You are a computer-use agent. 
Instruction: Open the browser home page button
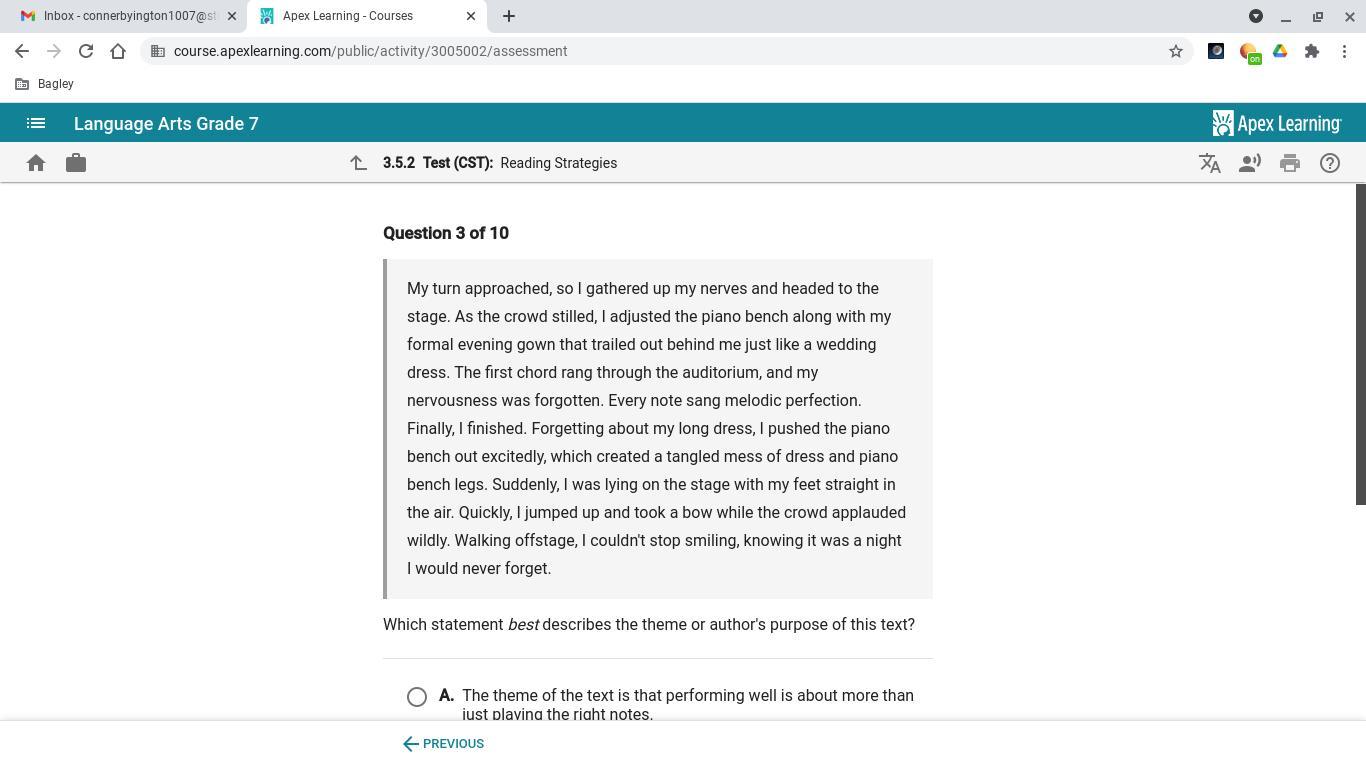click(118, 51)
